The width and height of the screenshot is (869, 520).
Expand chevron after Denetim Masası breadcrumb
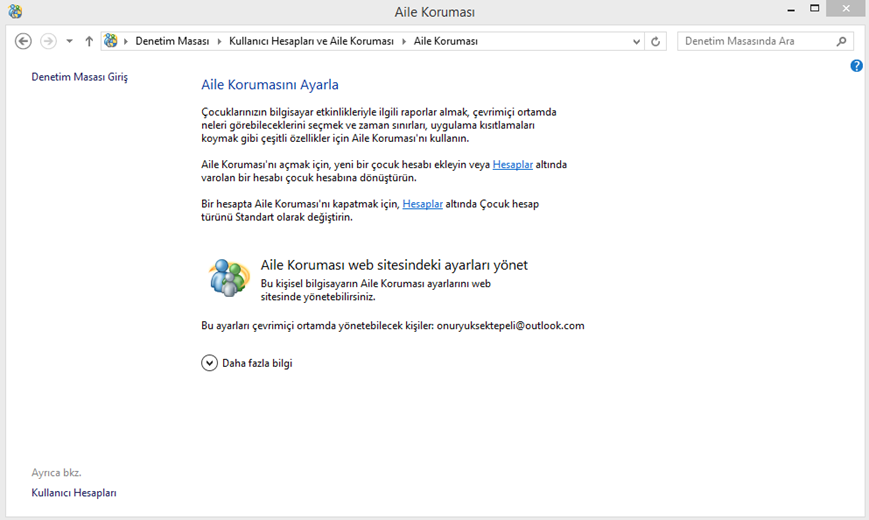pyautogui.click(x=219, y=42)
